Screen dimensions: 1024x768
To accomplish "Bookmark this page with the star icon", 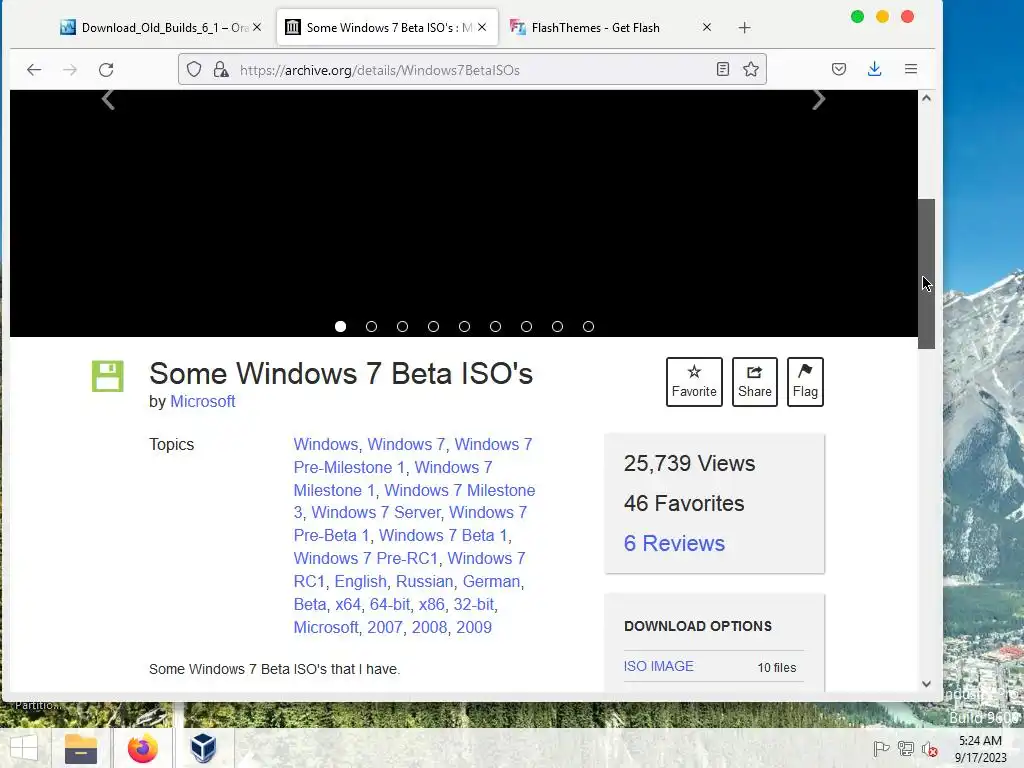I will [x=750, y=69].
